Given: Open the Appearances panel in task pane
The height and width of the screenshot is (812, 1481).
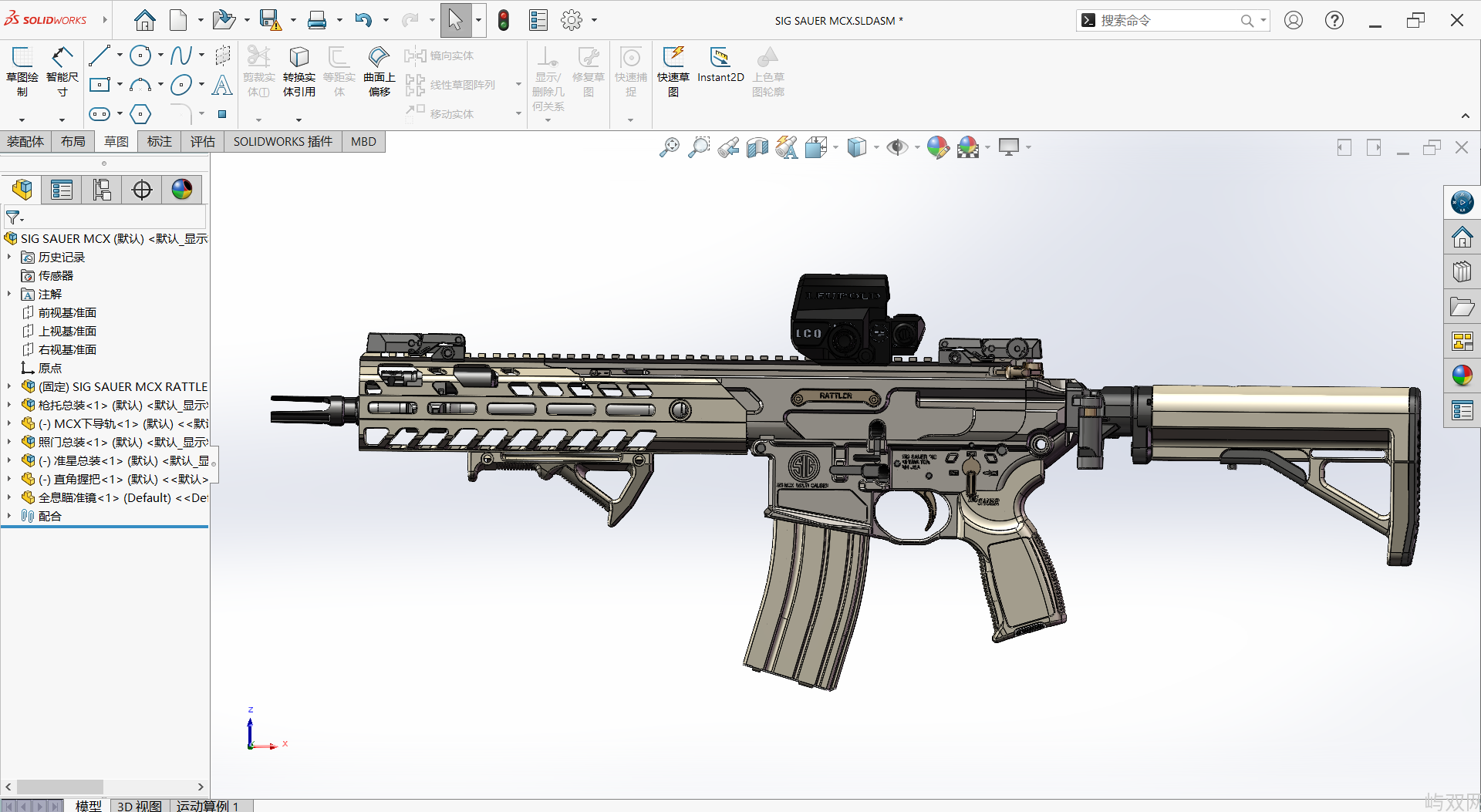Looking at the screenshot, I should tap(1462, 376).
